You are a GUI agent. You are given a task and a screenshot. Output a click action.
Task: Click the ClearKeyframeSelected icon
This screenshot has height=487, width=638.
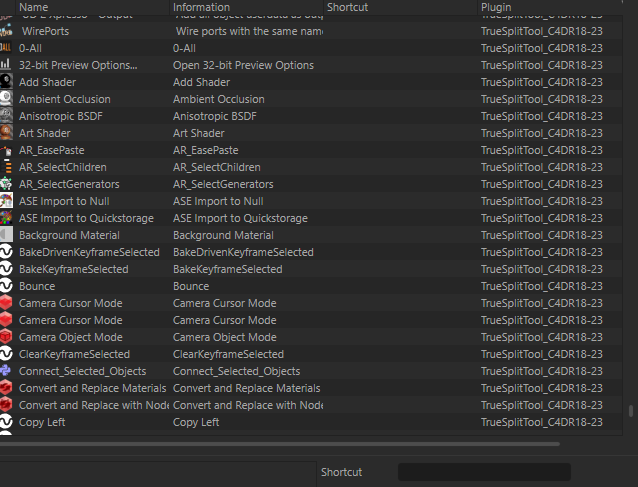point(6,354)
